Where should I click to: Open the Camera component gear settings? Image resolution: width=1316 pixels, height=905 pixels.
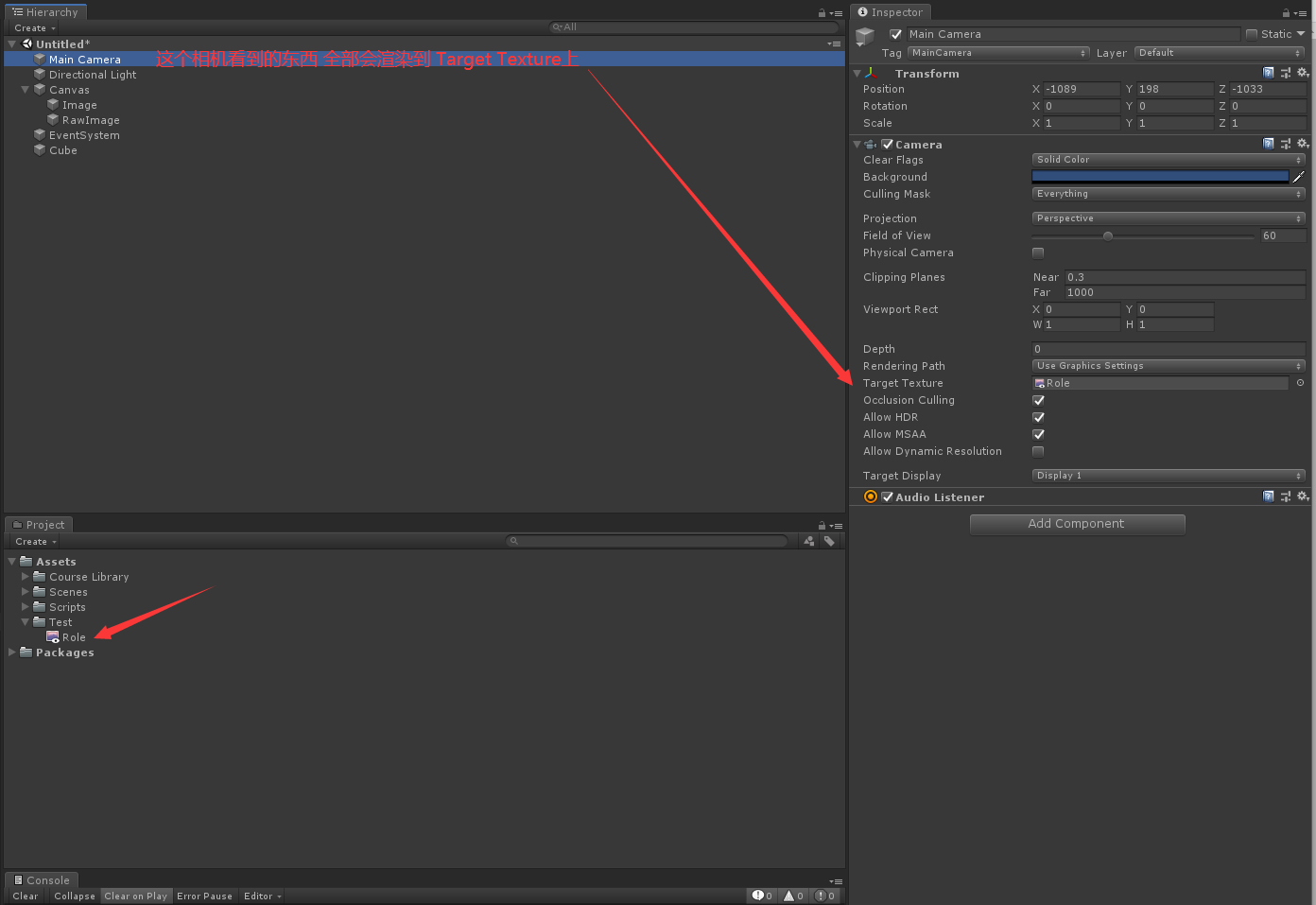(x=1303, y=144)
